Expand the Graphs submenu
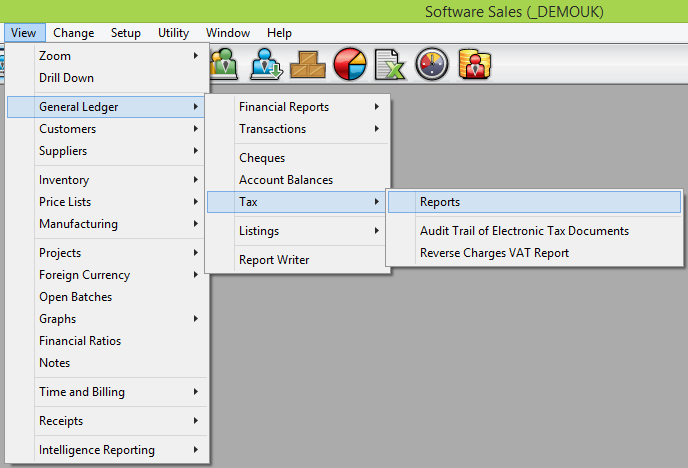This screenshot has height=468, width=688. coord(106,319)
